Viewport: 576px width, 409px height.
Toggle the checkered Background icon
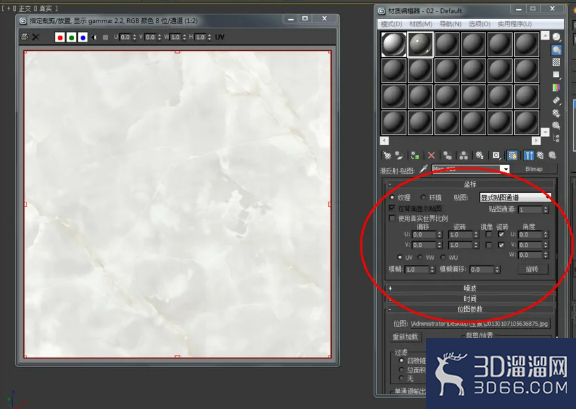[557, 62]
